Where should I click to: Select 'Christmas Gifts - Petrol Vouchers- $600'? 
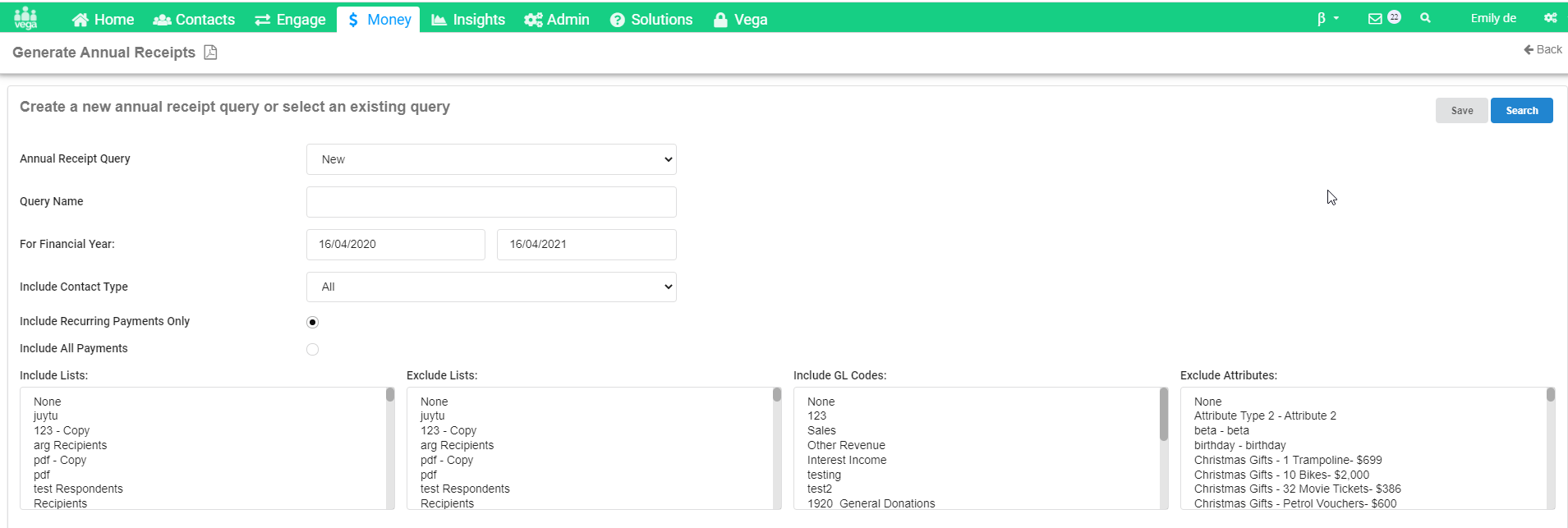click(1295, 503)
